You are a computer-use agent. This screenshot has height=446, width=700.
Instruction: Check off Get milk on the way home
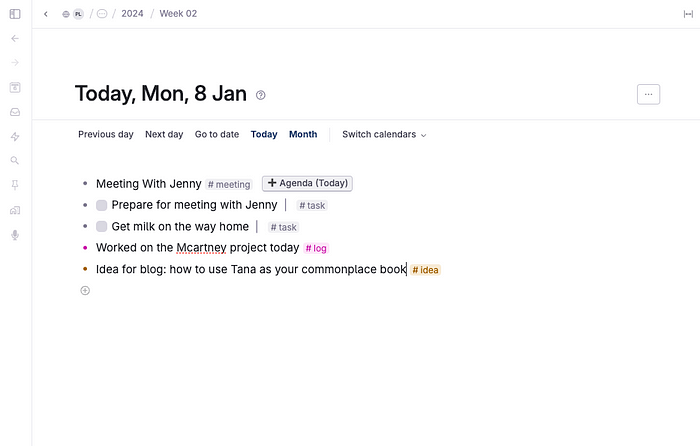(x=102, y=227)
